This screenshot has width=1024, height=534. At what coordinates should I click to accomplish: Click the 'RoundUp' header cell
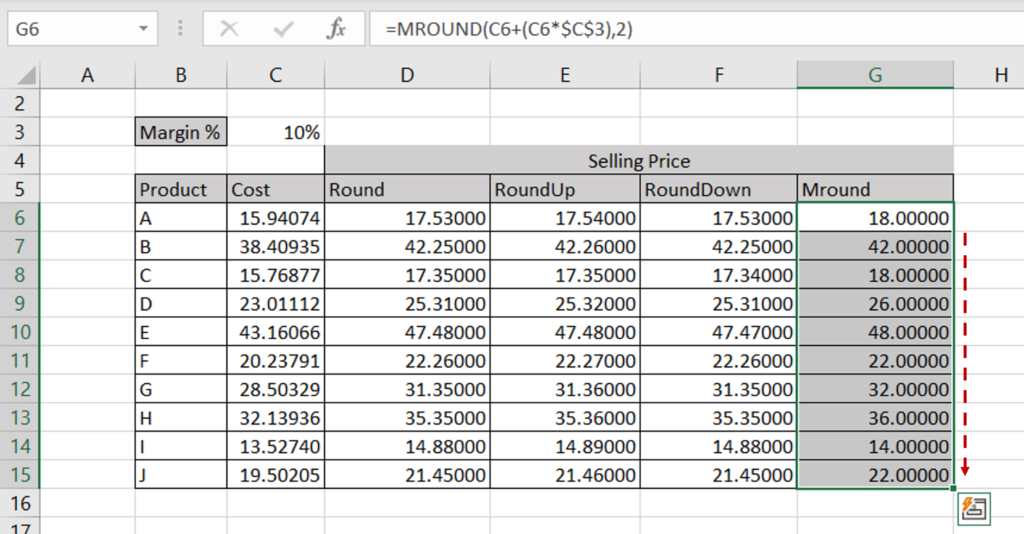[565, 189]
